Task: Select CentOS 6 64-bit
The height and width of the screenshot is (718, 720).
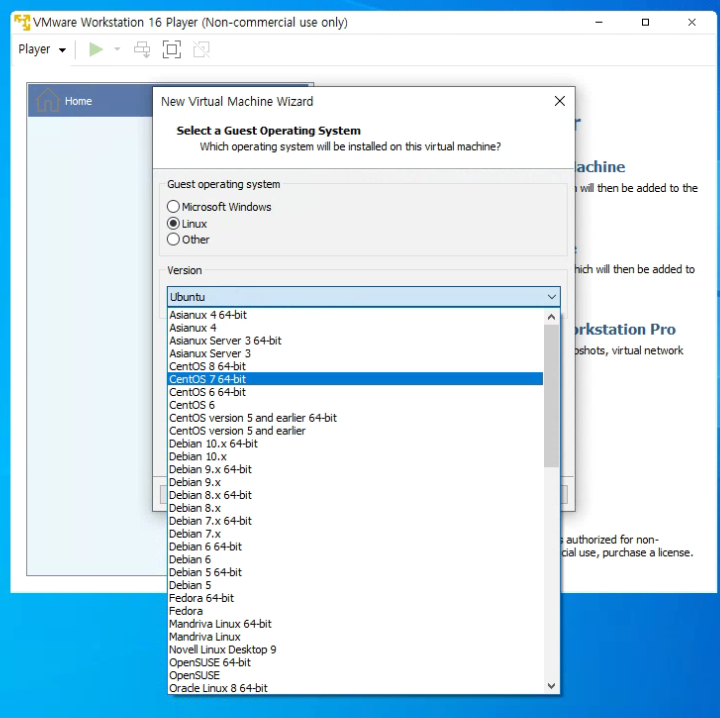Action: pyautogui.click(x=355, y=392)
